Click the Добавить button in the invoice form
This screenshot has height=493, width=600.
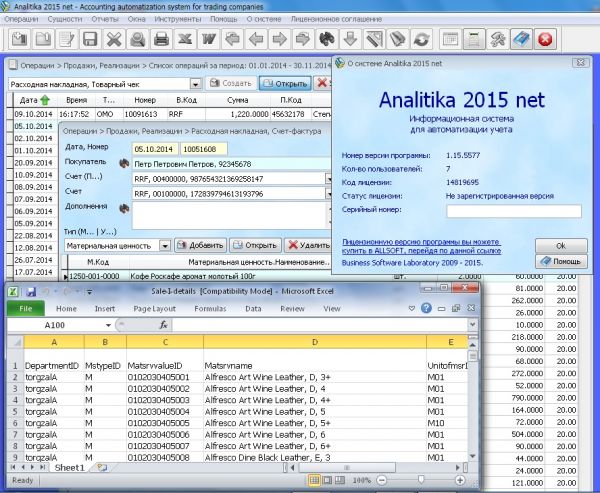coord(201,245)
